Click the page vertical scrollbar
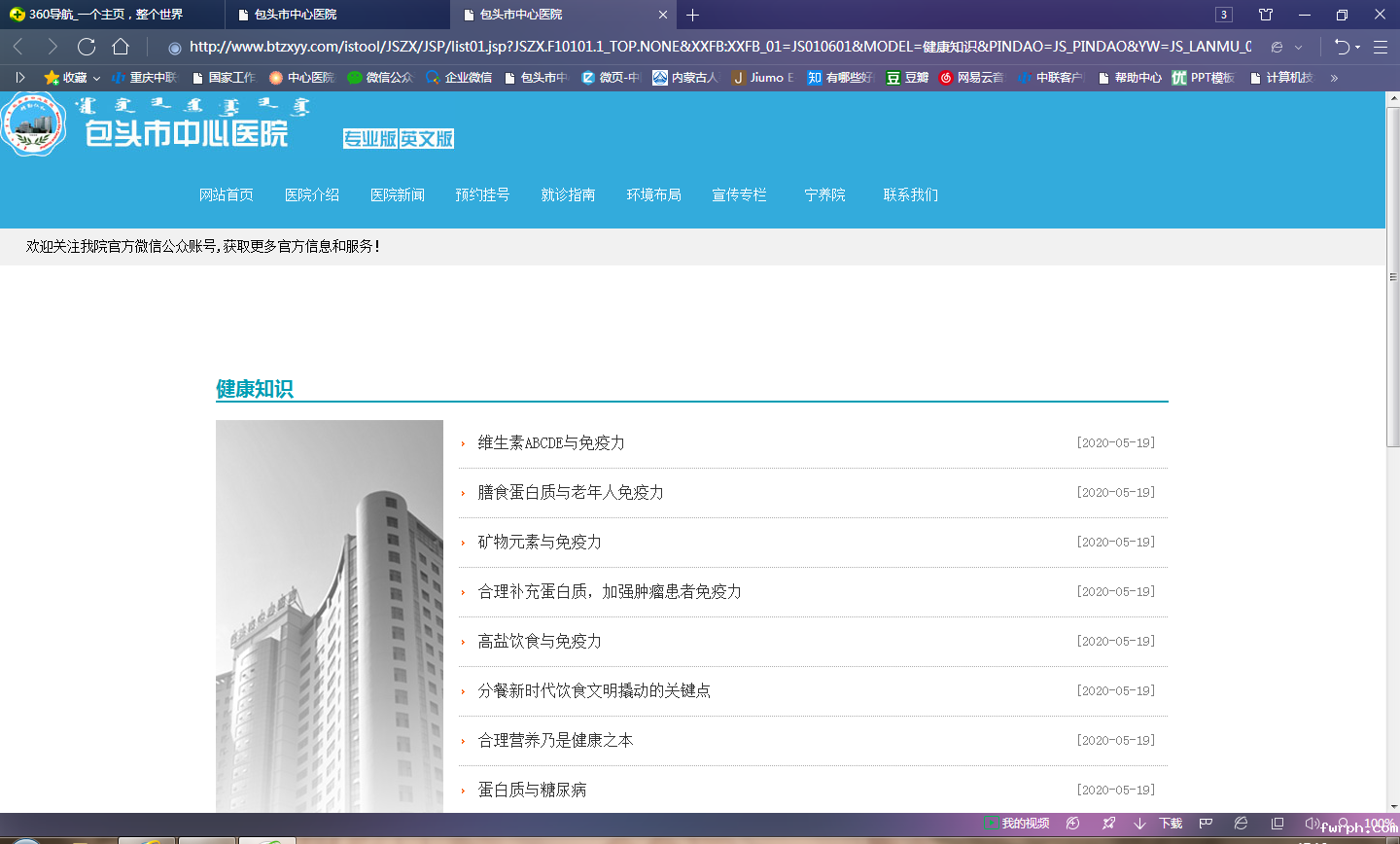Image resolution: width=1400 pixels, height=844 pixels. (1392, 360)
